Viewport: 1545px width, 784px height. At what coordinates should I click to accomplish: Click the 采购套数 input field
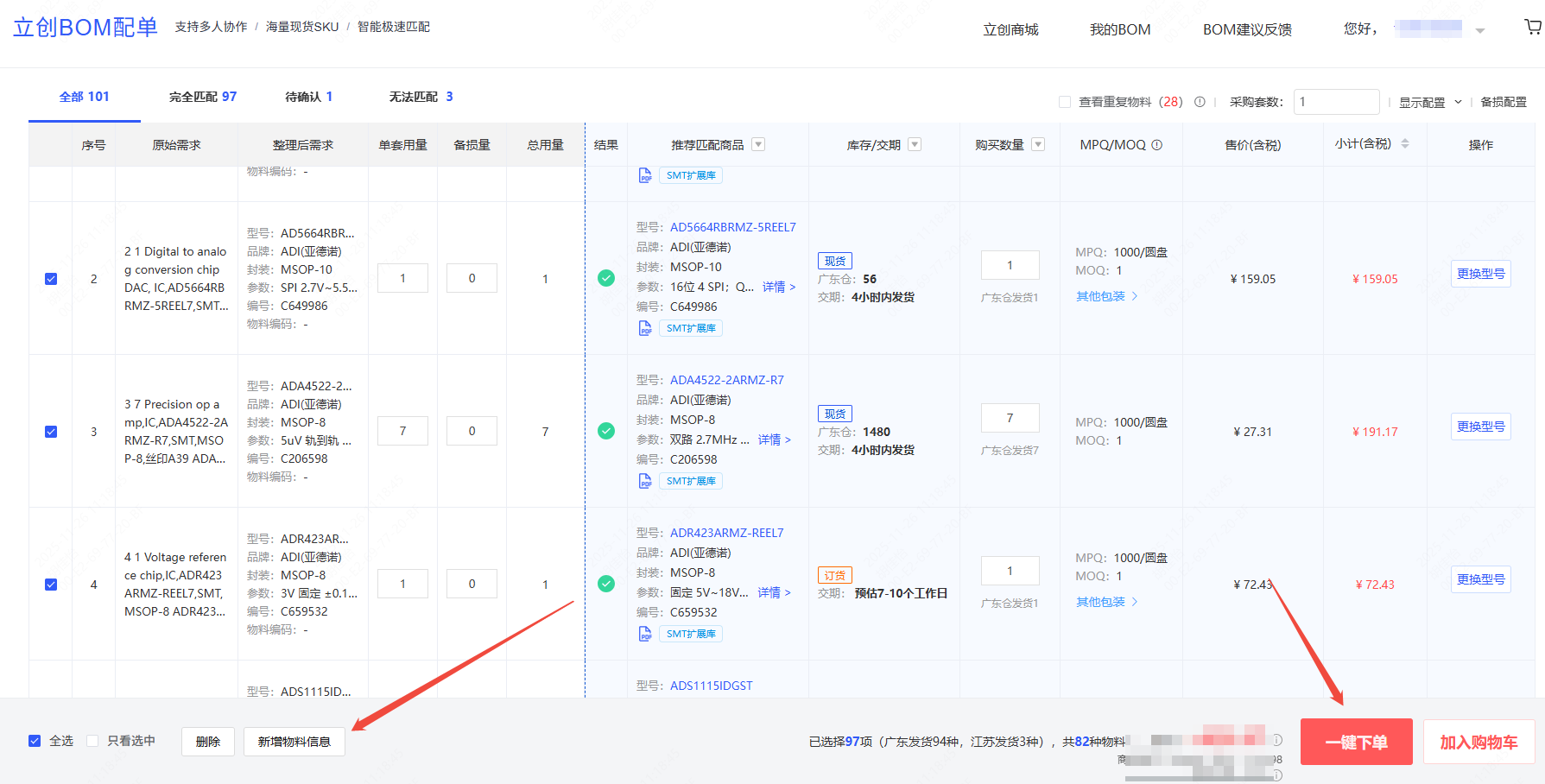coord(1336,102)
